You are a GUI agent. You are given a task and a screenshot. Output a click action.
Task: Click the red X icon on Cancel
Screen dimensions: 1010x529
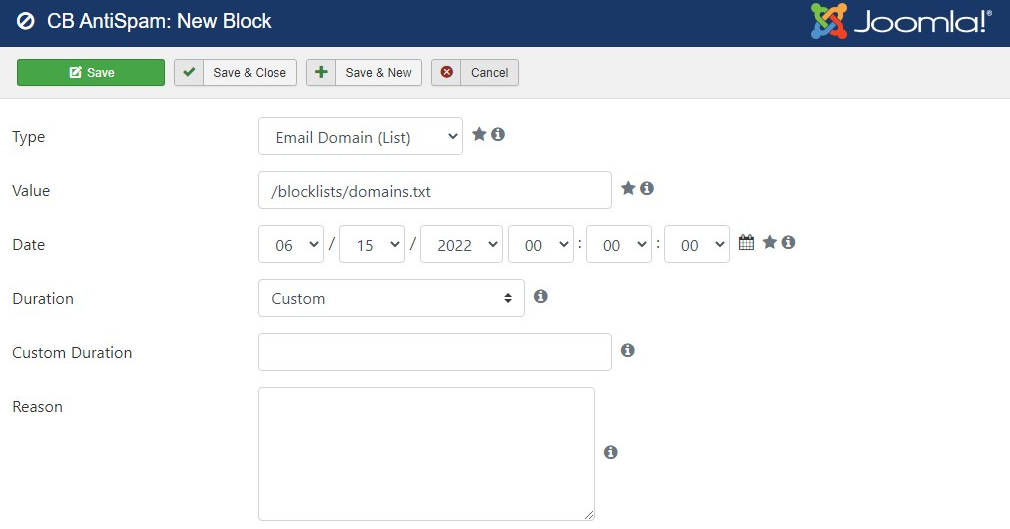coord(446,72)
